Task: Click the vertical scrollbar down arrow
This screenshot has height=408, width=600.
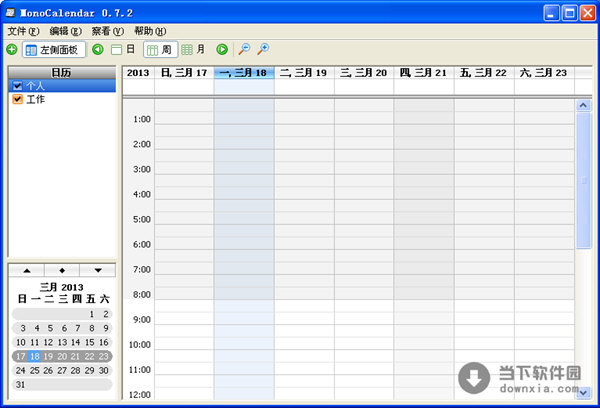Action: [583, 393]
